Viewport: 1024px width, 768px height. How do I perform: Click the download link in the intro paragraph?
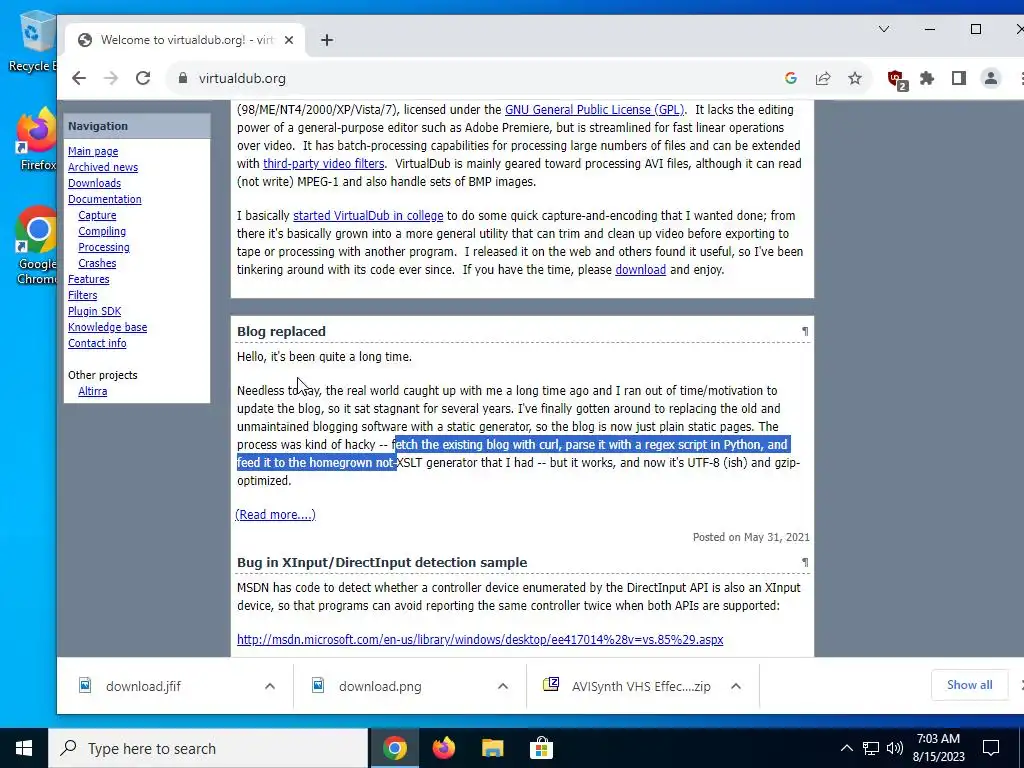coord(640,270)
